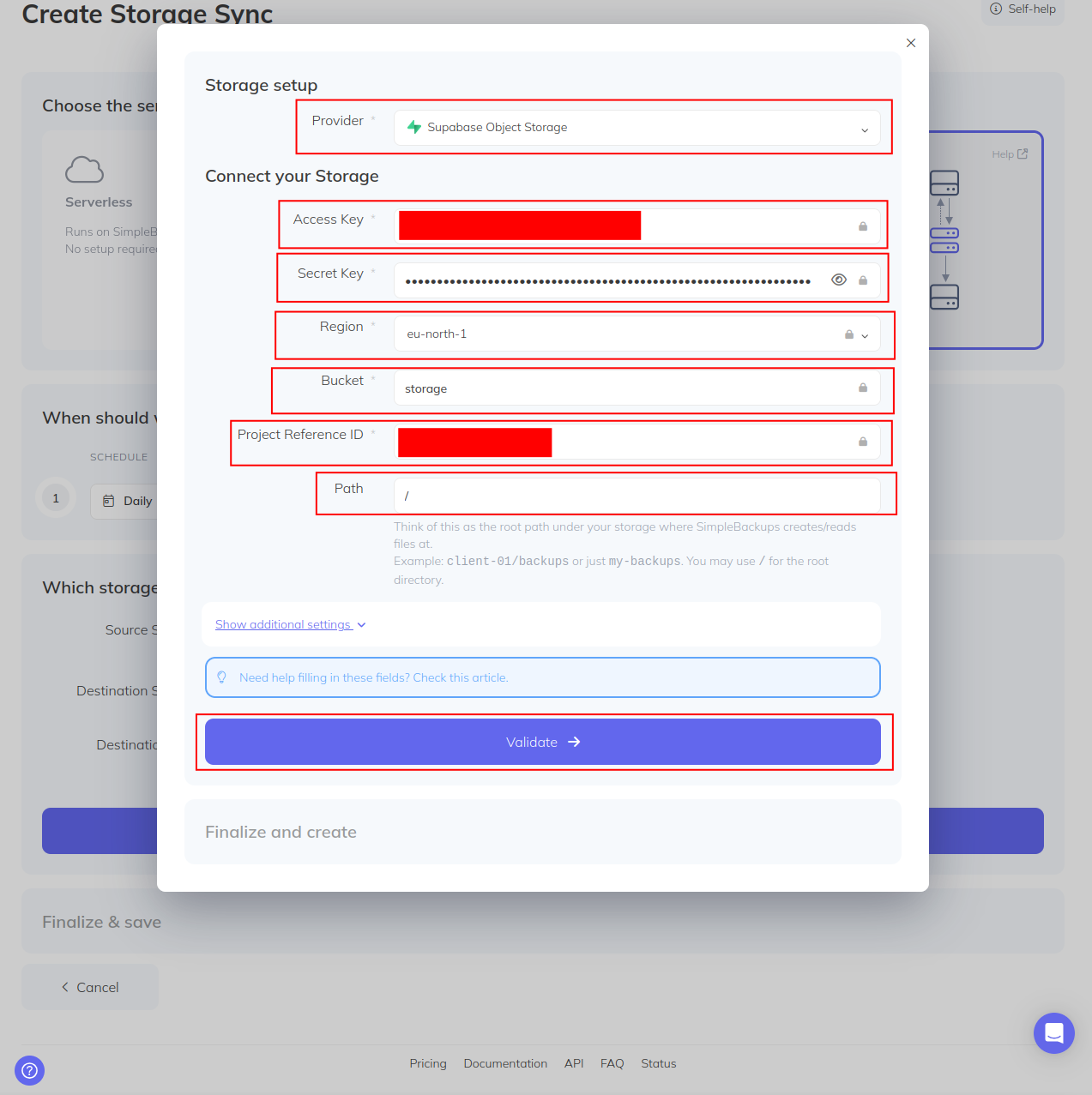Click the schedule step number 1 badge
The width and height of the screenshot is (1092, 1095).
(x=56, y=498)
